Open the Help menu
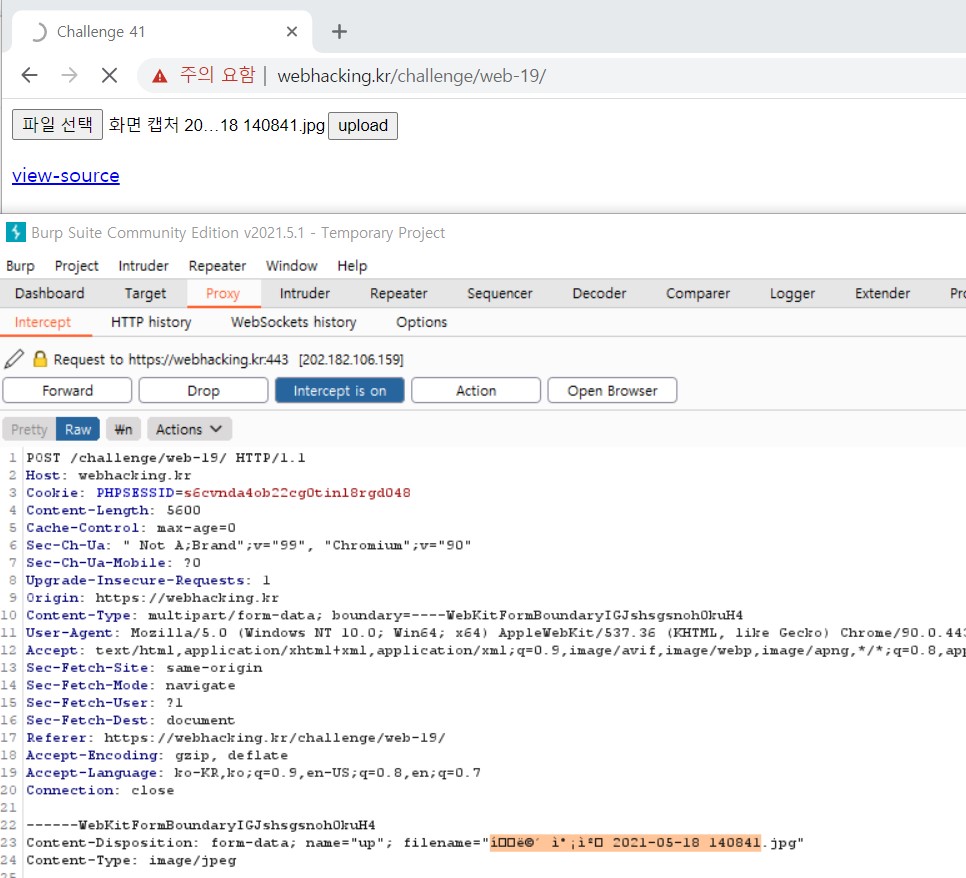Image resolution: width=966 pixels, height=878 pixels. click(352, 266)
